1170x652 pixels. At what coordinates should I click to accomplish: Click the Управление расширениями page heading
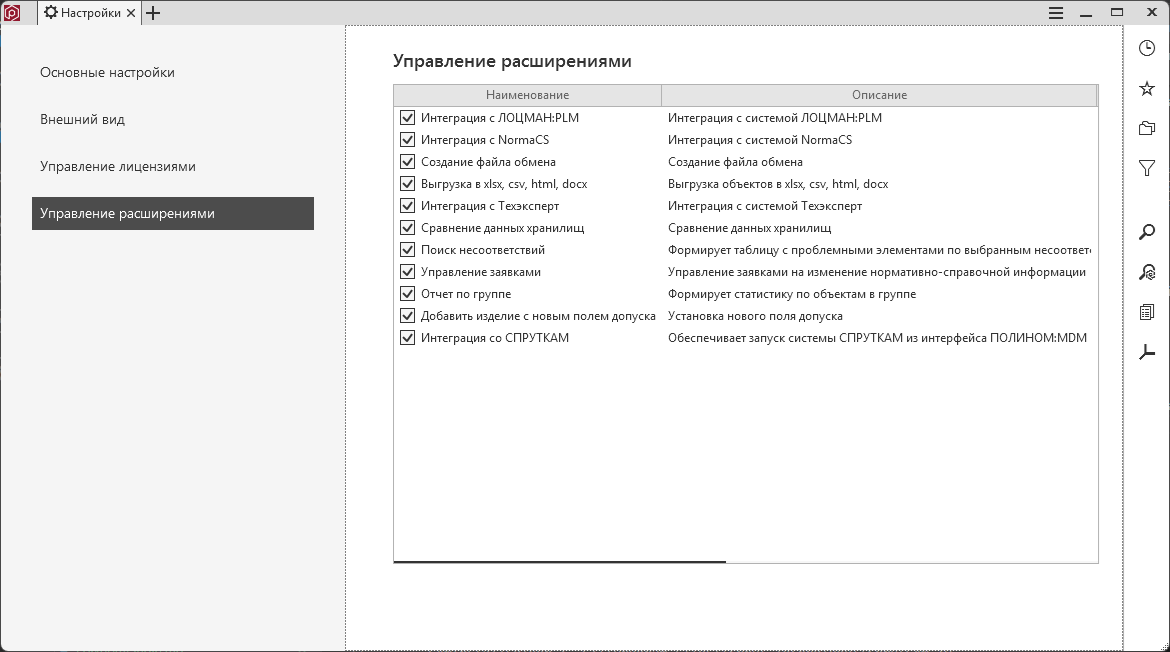(x=512, y=61)
